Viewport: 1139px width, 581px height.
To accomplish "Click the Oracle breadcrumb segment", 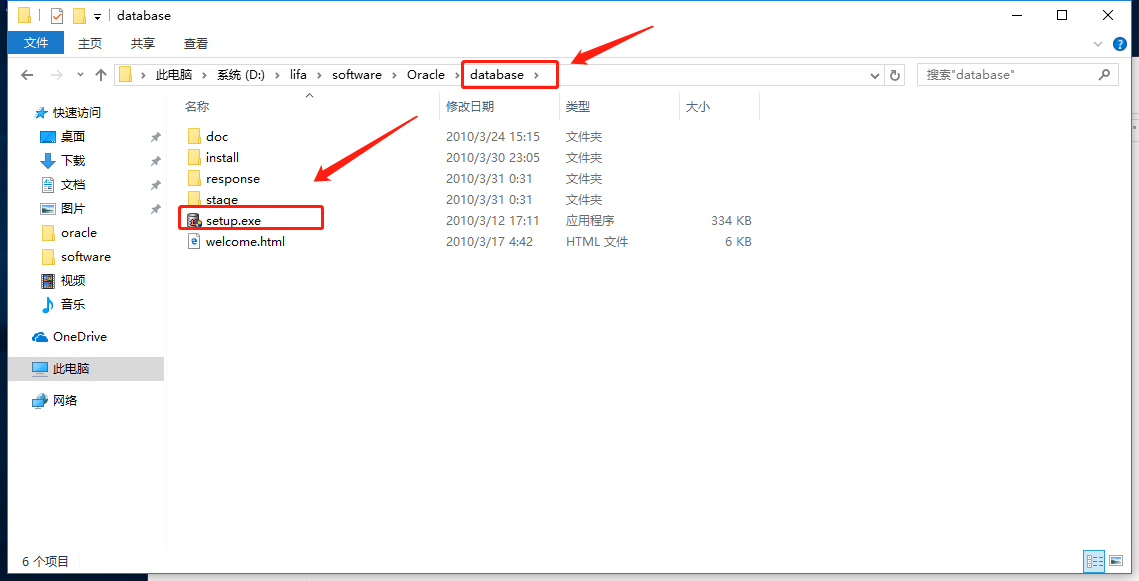I will (426, 75).
